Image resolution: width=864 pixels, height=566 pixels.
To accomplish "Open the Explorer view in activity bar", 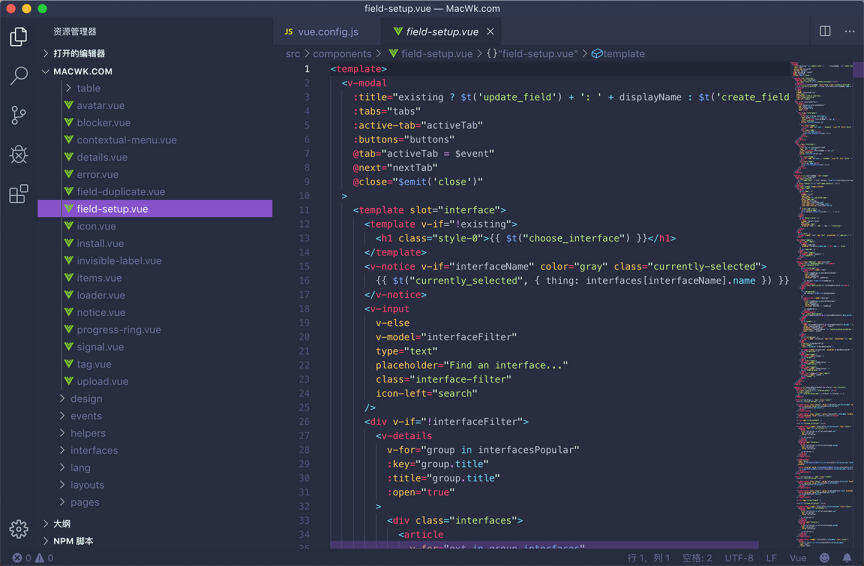I will 18,37.
